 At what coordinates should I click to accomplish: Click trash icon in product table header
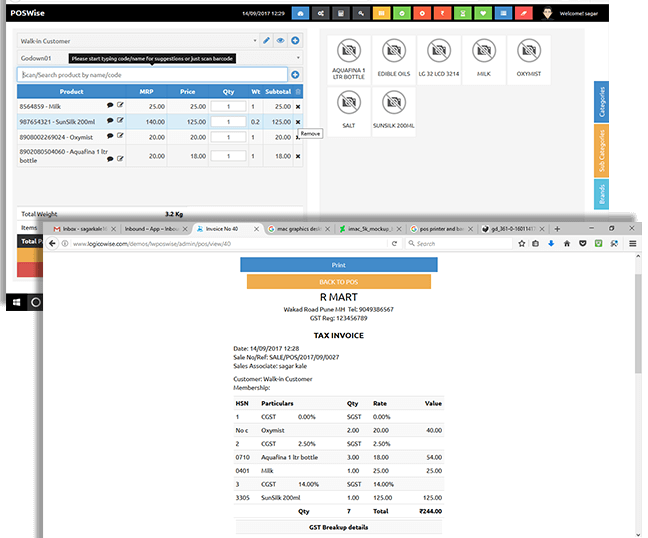click(298, 92)
